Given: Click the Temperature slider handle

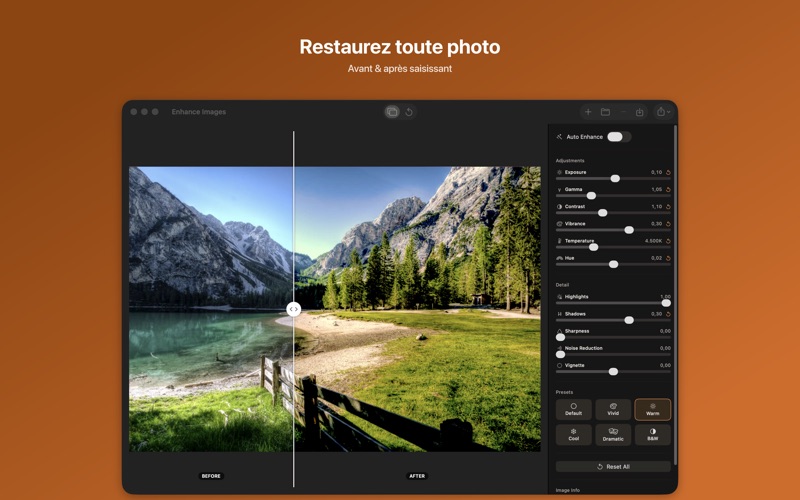Looking at the screenshot, I should click(x=593, y=247).
